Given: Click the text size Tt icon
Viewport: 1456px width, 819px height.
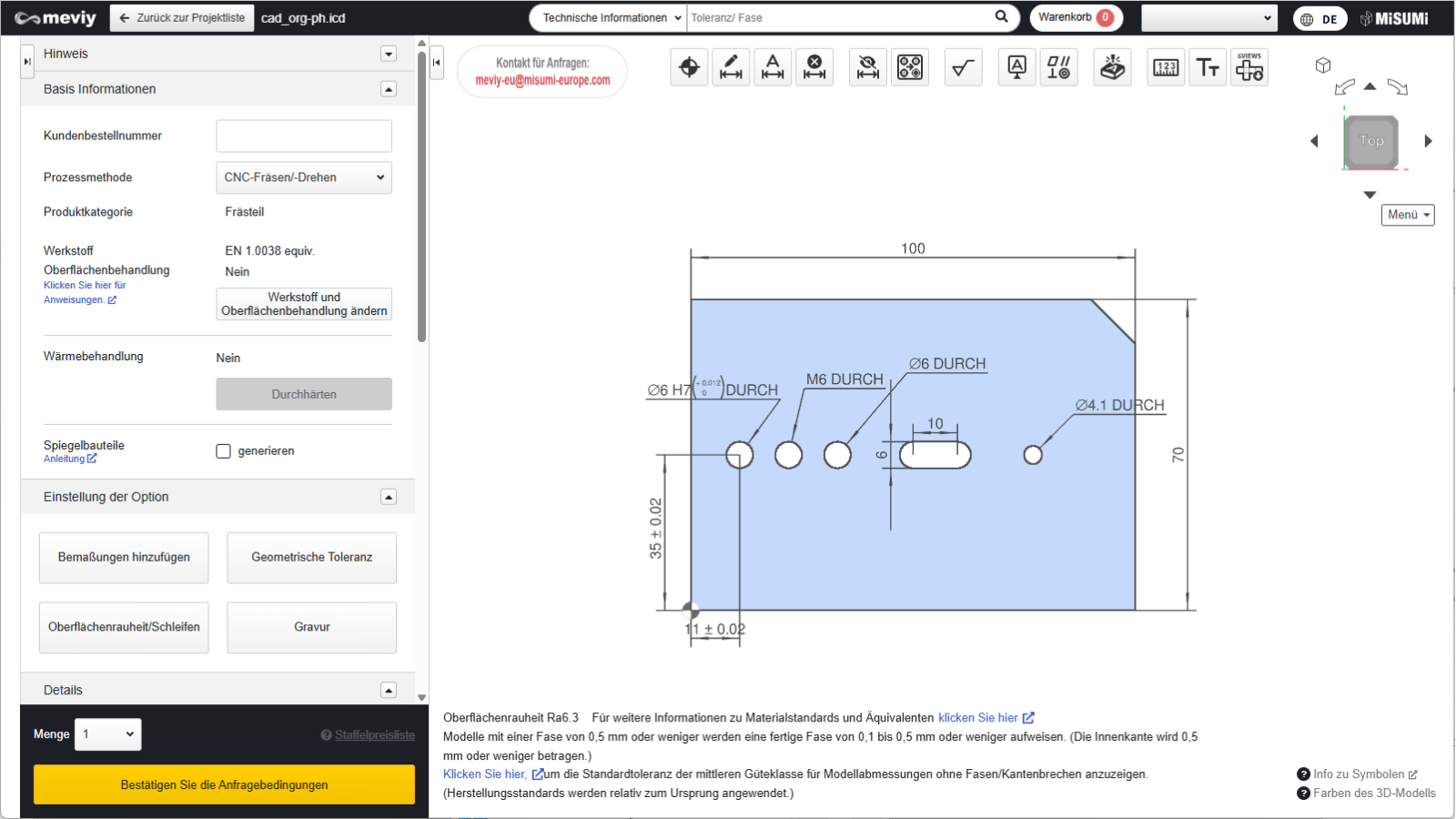Looking at the screenshot, I should 1208,67.
